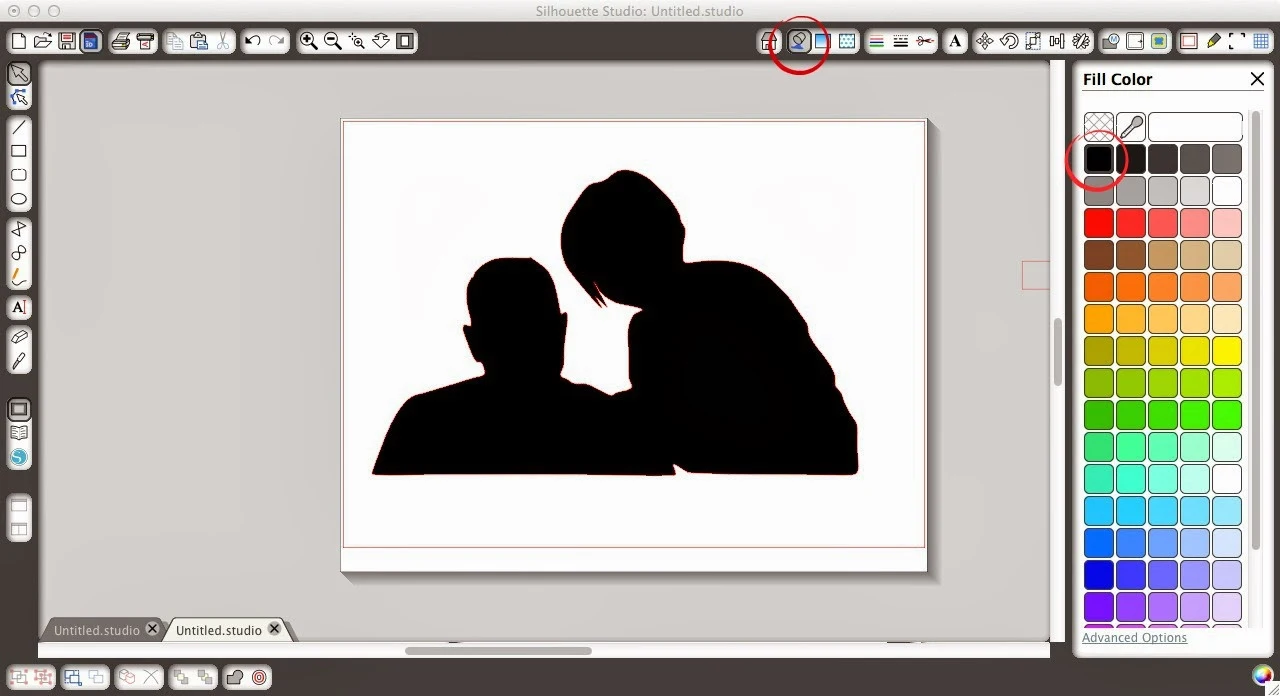Open the Text Style panel

[x=955, y=41]
